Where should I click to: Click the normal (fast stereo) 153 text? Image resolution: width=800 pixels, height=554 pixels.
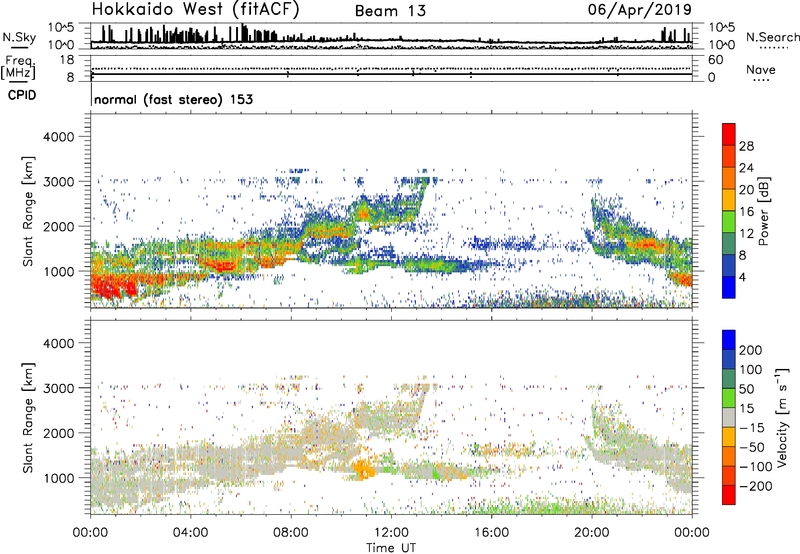point(173,99)
